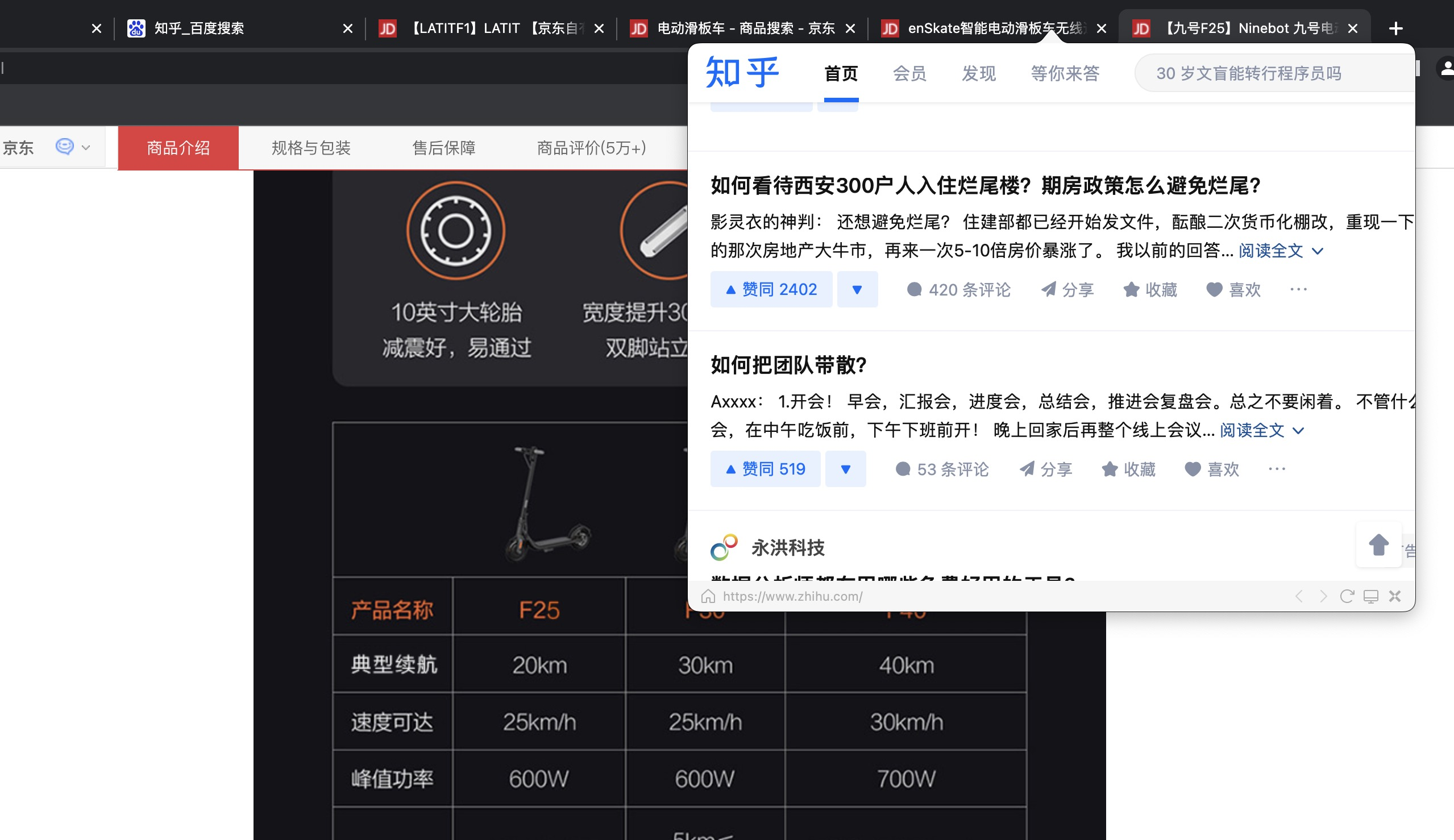Image resolution: width=1454 pixels, height=840 pixels.
Task: Open 53 条评论 comments
Action: click(942, 468)
